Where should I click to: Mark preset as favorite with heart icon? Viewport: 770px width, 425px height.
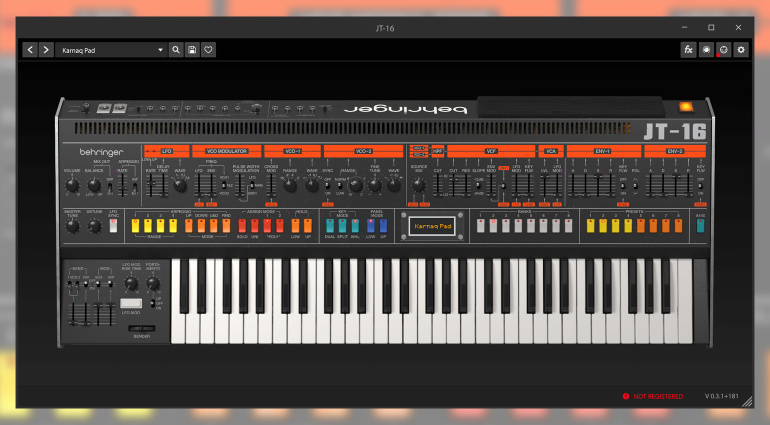208,50
